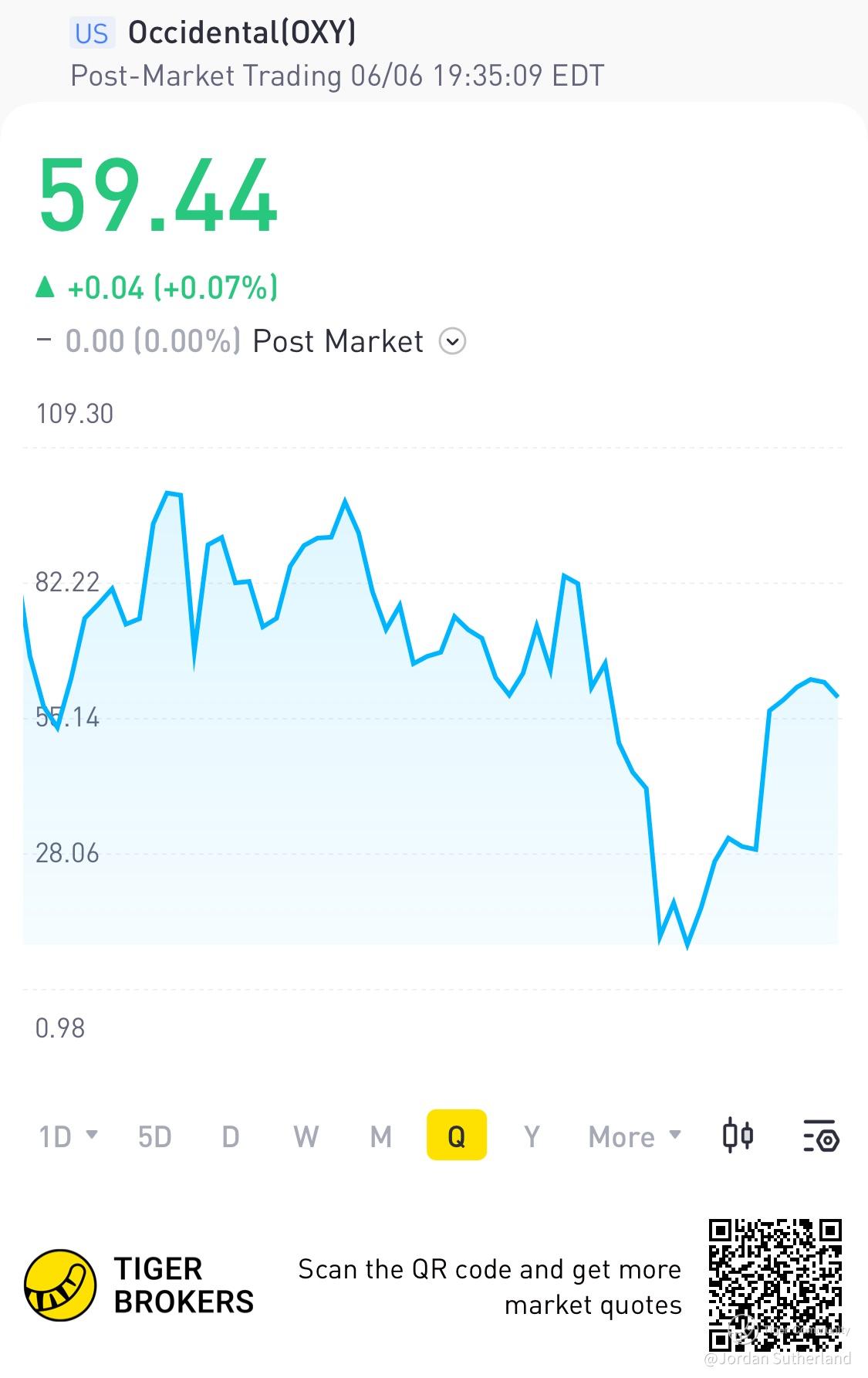Expand the Post Market dropdown chevron

pos(452,341)
